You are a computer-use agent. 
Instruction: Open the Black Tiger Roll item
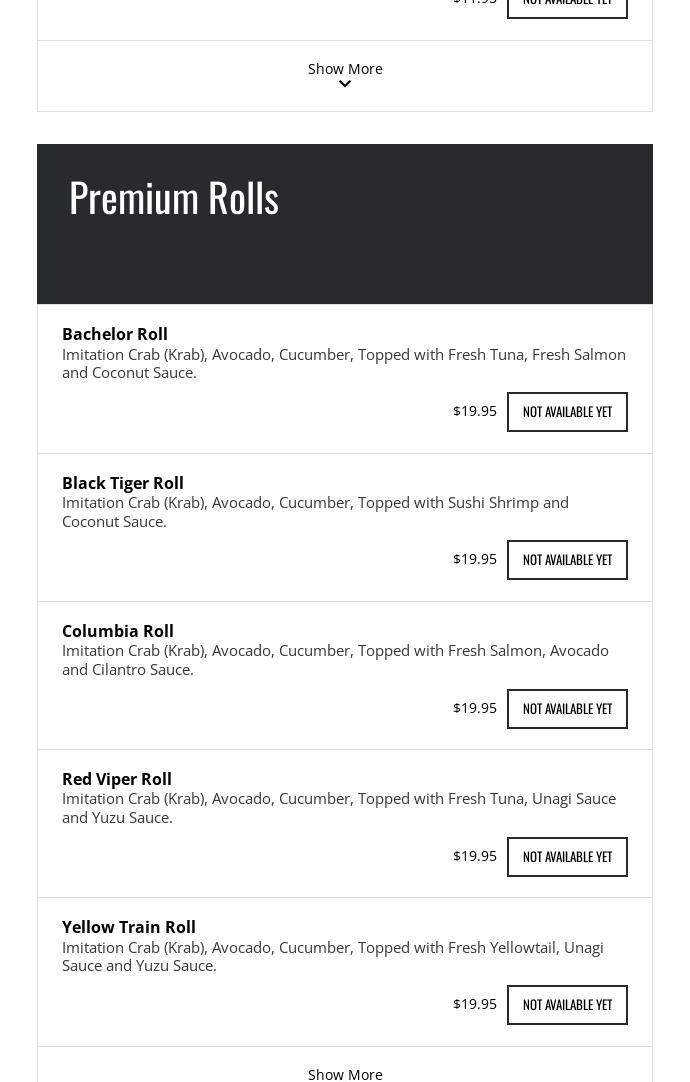point(123,483)
